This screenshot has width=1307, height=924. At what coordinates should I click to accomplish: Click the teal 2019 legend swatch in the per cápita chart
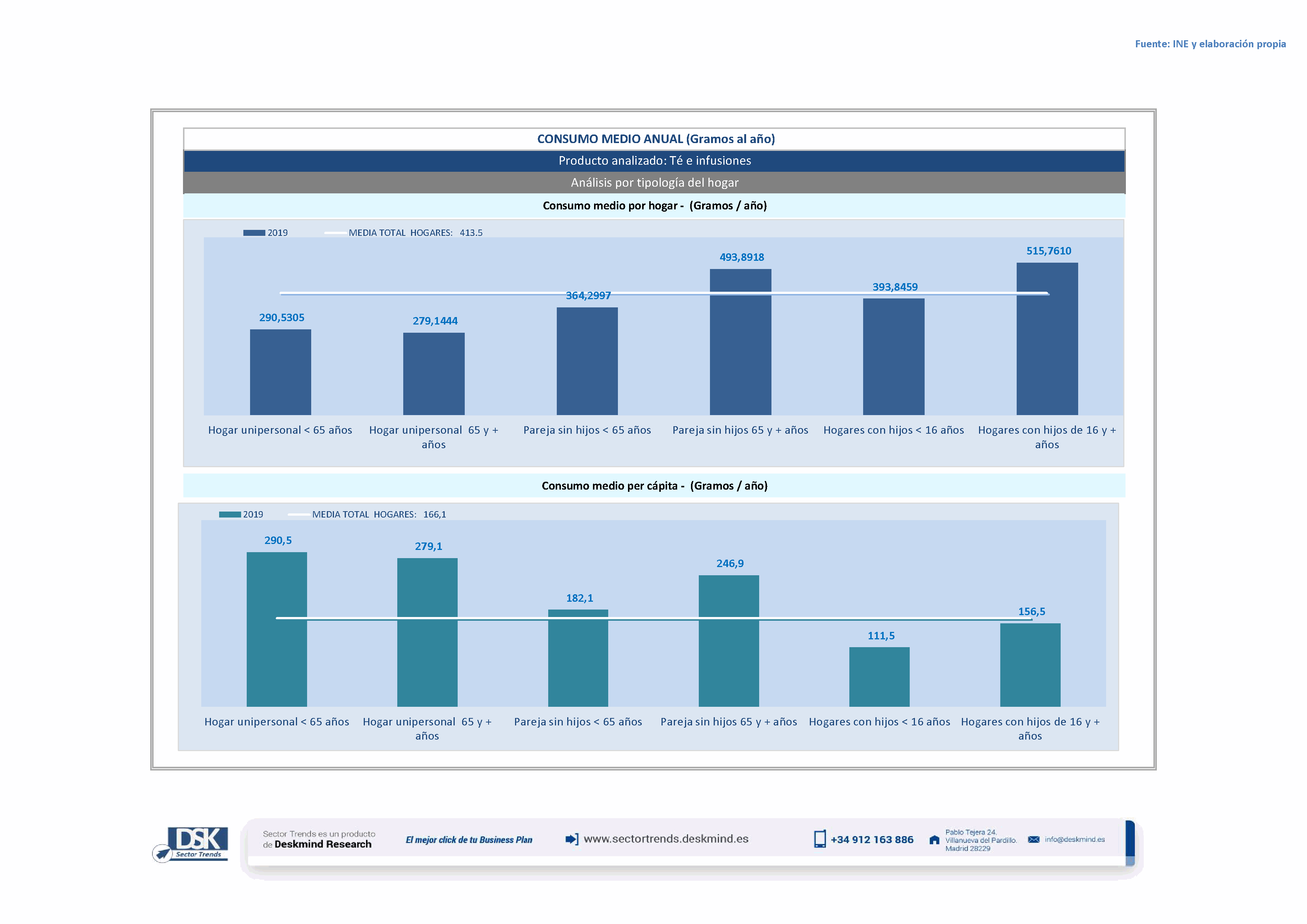230,514
